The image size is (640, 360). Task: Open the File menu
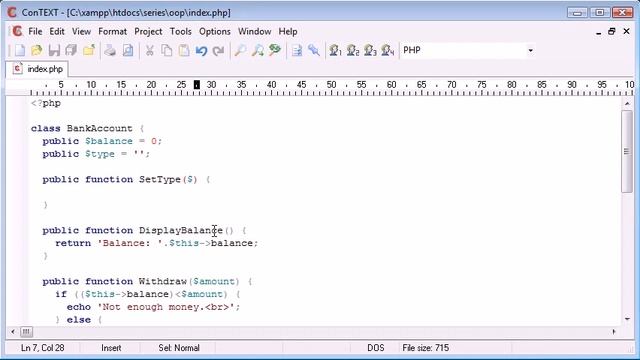tap(35, 31)
